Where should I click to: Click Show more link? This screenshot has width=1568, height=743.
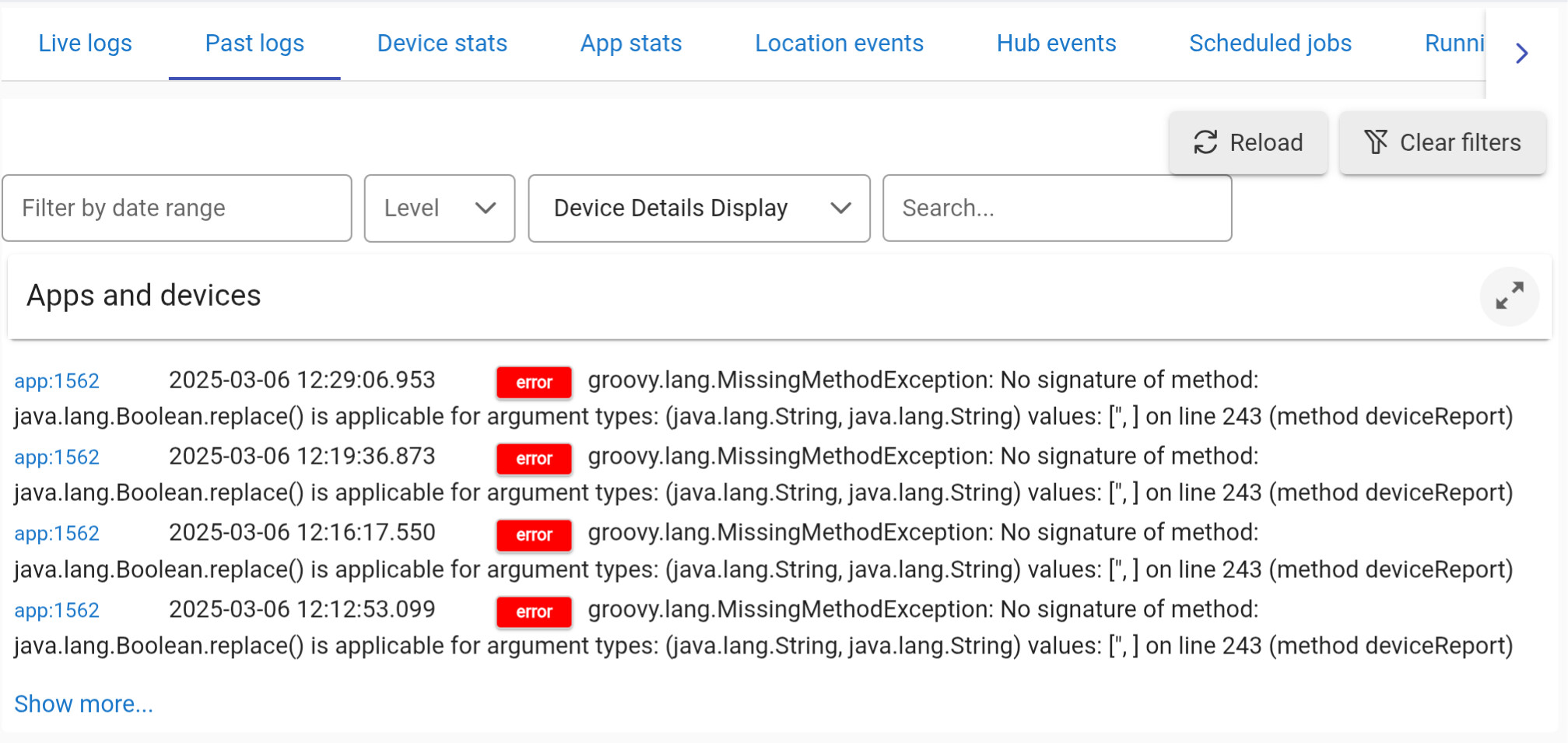tap(83, 703)
